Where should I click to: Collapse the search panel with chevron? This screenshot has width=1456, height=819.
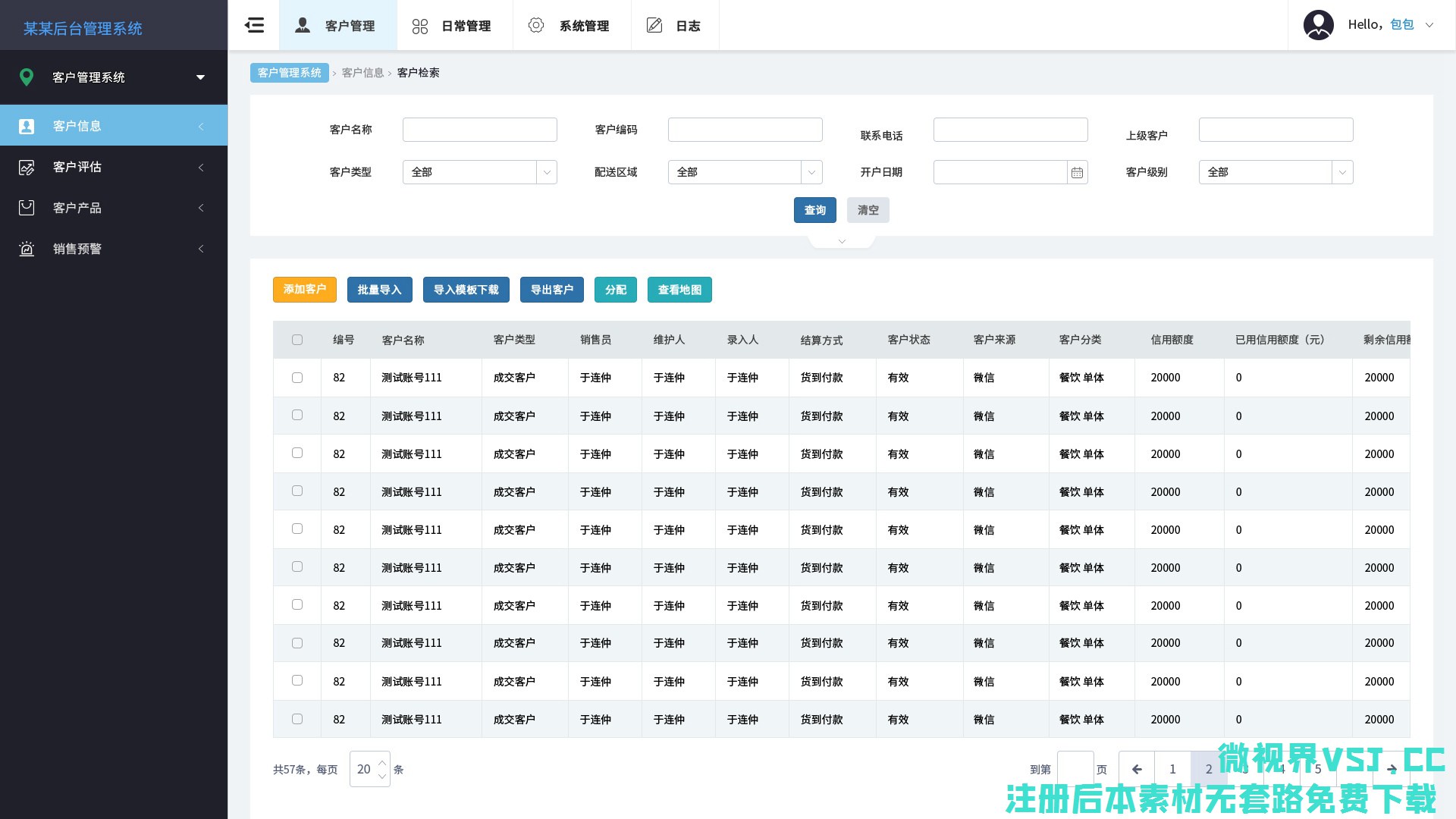[x=842, y=241]
